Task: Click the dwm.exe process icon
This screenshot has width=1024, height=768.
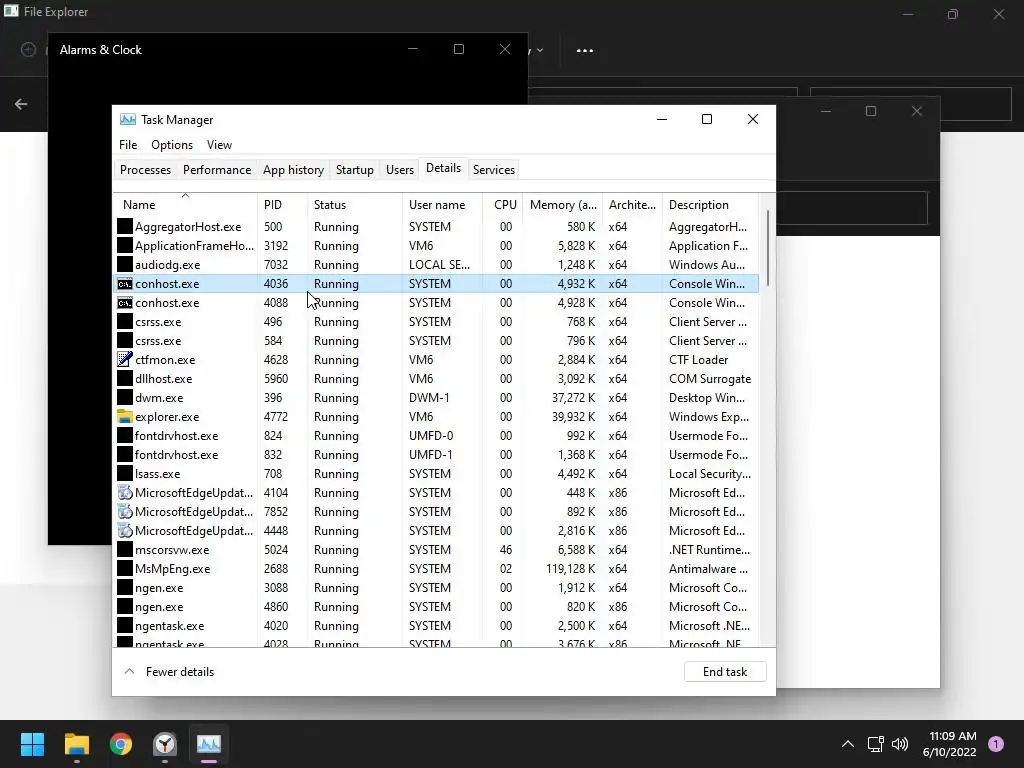Action: pyautogui.click(x=125, y=398)
